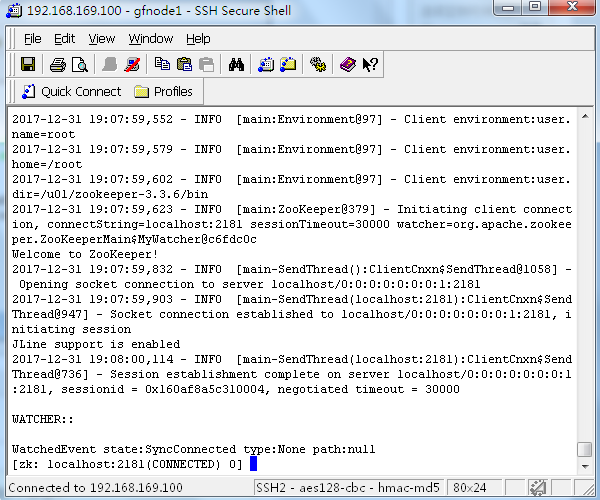The height and width of the screenshot is (500, 600).
Task: Click the 'dir=/u01/zookeeper-3.3.6/bin' text line
Action: tap(110, 194)
